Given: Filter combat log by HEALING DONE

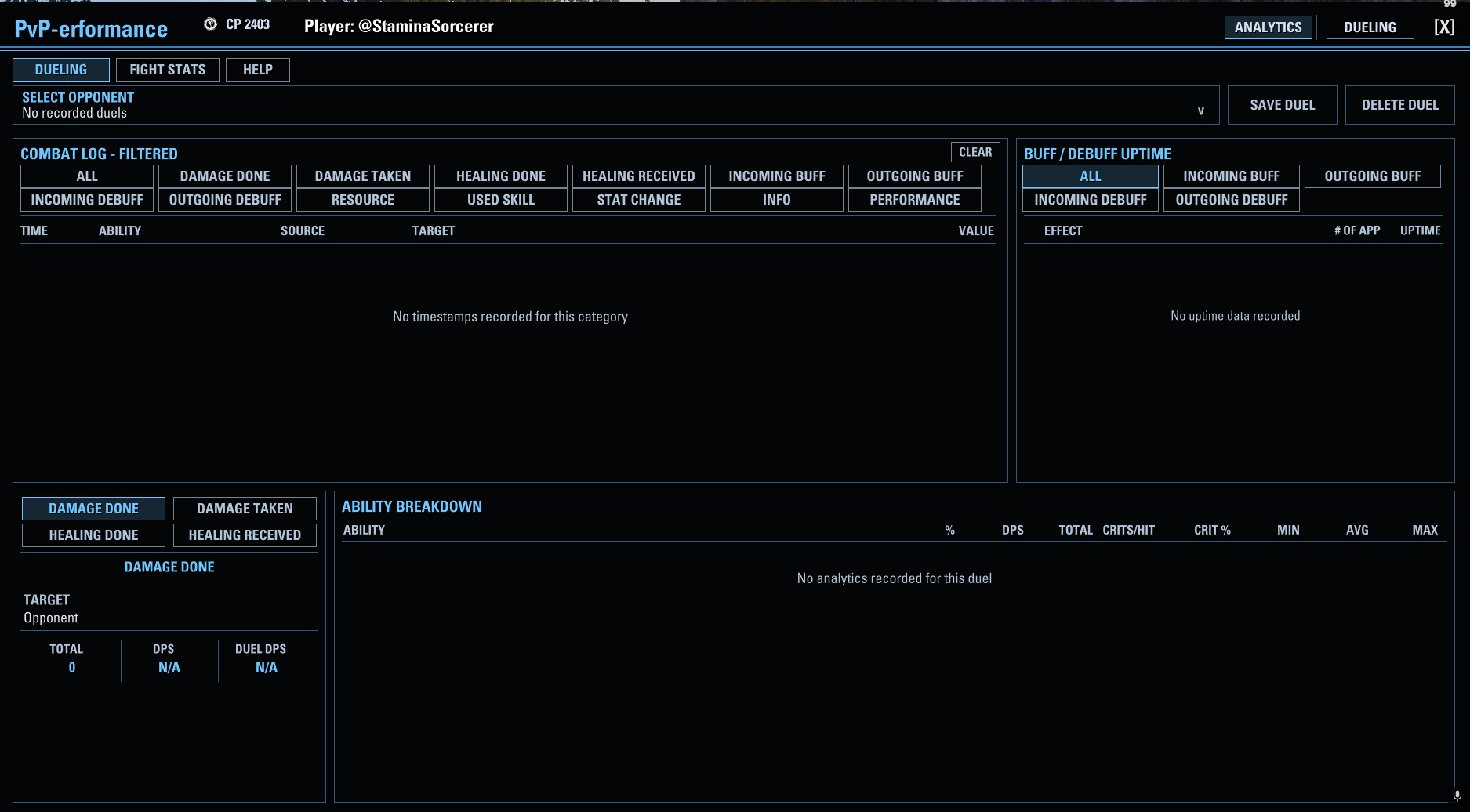Looking at the screenshot, I should [x=501, y=176].
